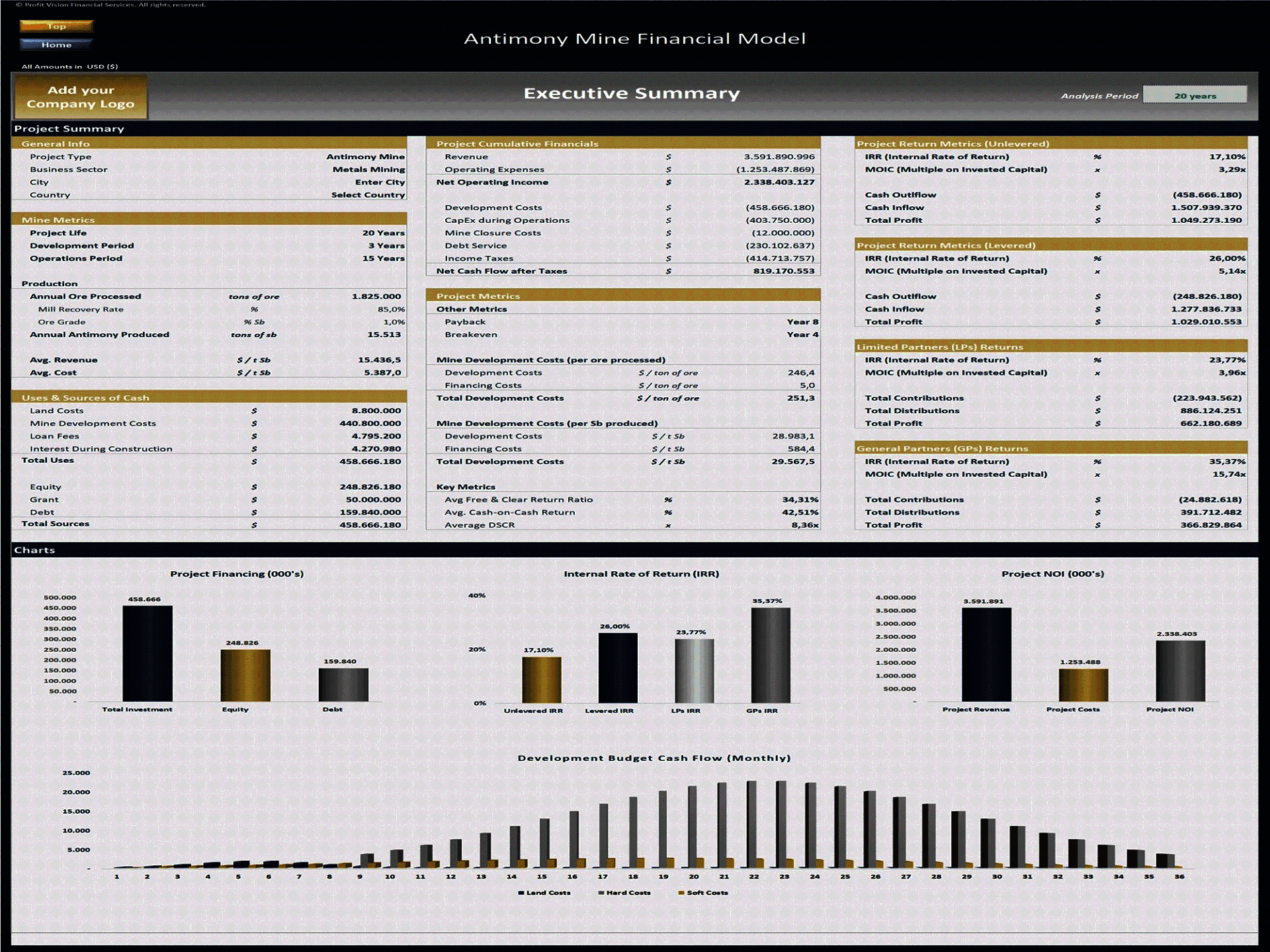Select Land Costs value 8.800.000
The height and width of the screenshot is (952, 1270).
[376, 411]
